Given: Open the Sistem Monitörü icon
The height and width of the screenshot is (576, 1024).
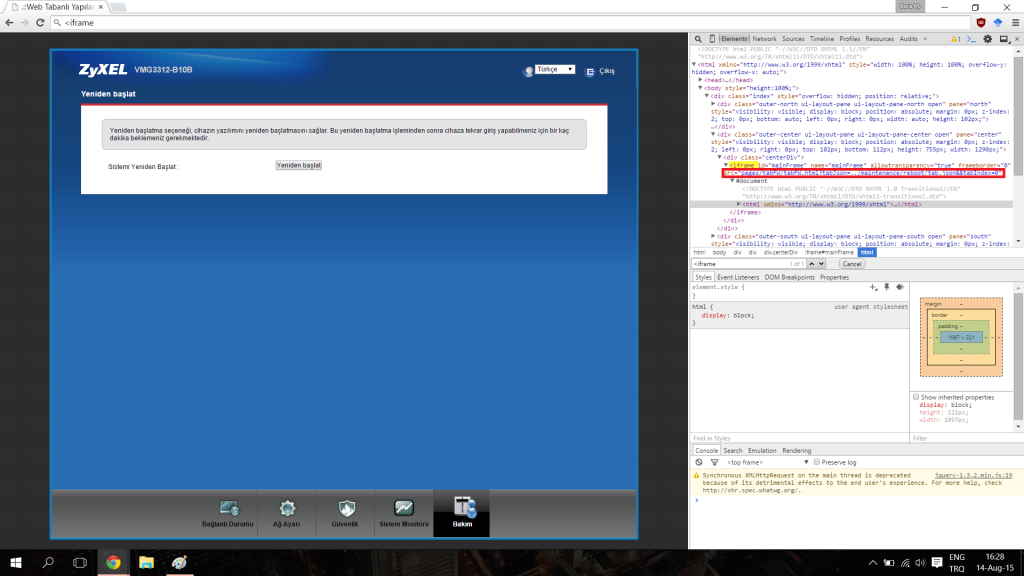Looking at the screenshot, I should (x=404, y=510).
